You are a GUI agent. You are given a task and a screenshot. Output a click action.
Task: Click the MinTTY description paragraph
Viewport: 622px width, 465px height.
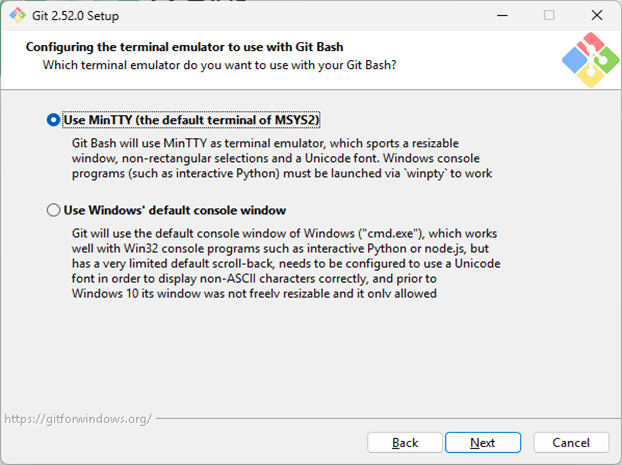coord(281,158)
